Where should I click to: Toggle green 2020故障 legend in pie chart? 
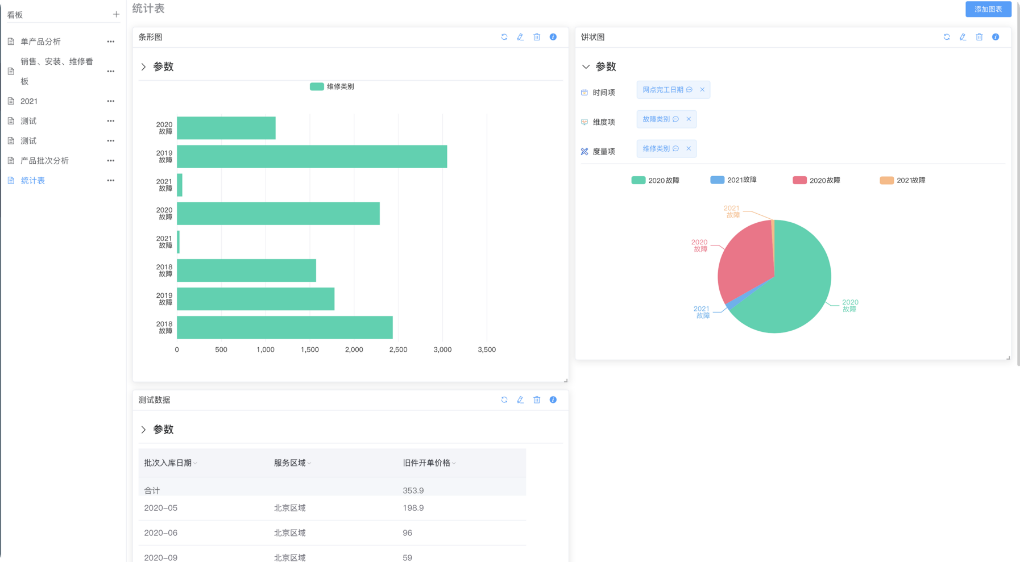655,180
